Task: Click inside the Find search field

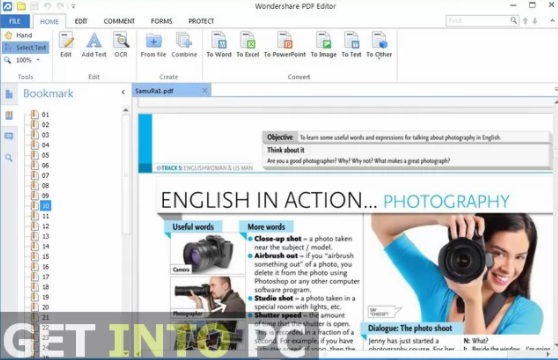Action: (478, 21)
